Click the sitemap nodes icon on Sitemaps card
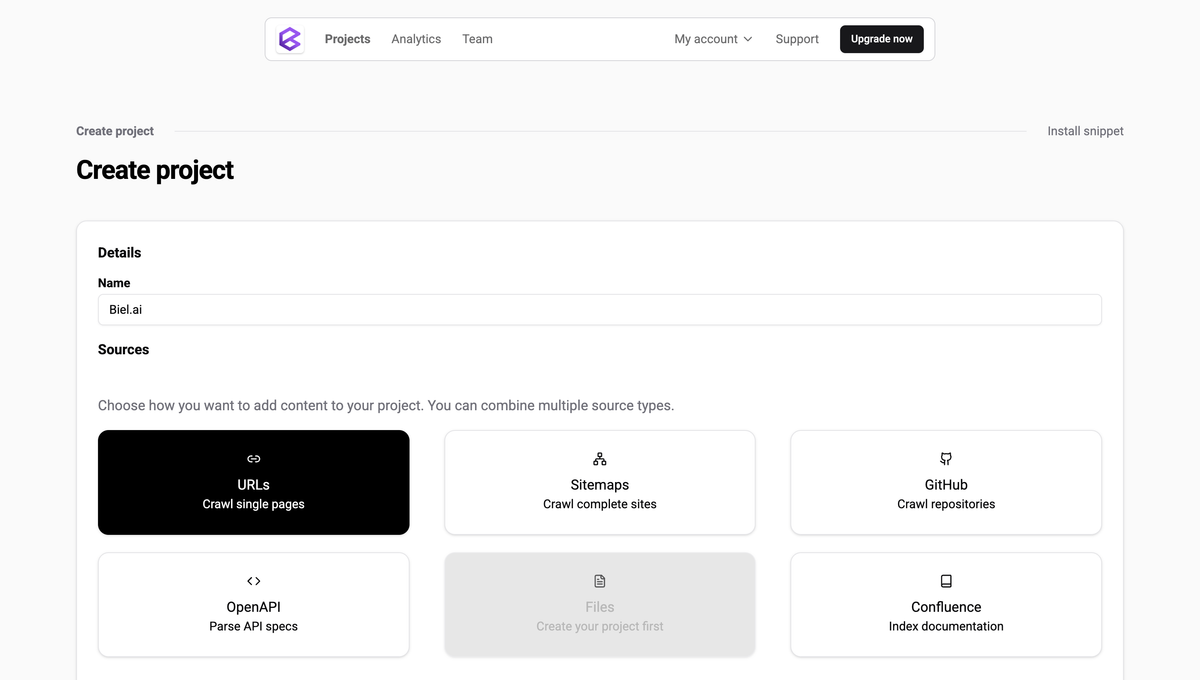Image resolution: width=1200 pixels, height=680 pixels. pyautogui.click(x=599, y=458)
